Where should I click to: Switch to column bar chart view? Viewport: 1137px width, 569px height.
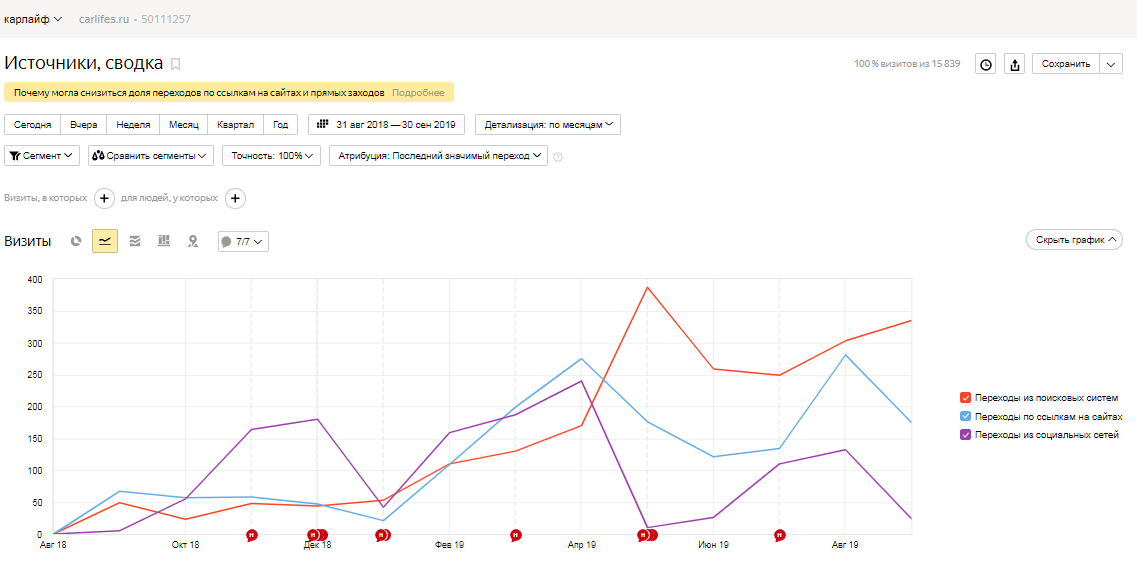click(x=164, y=241)
